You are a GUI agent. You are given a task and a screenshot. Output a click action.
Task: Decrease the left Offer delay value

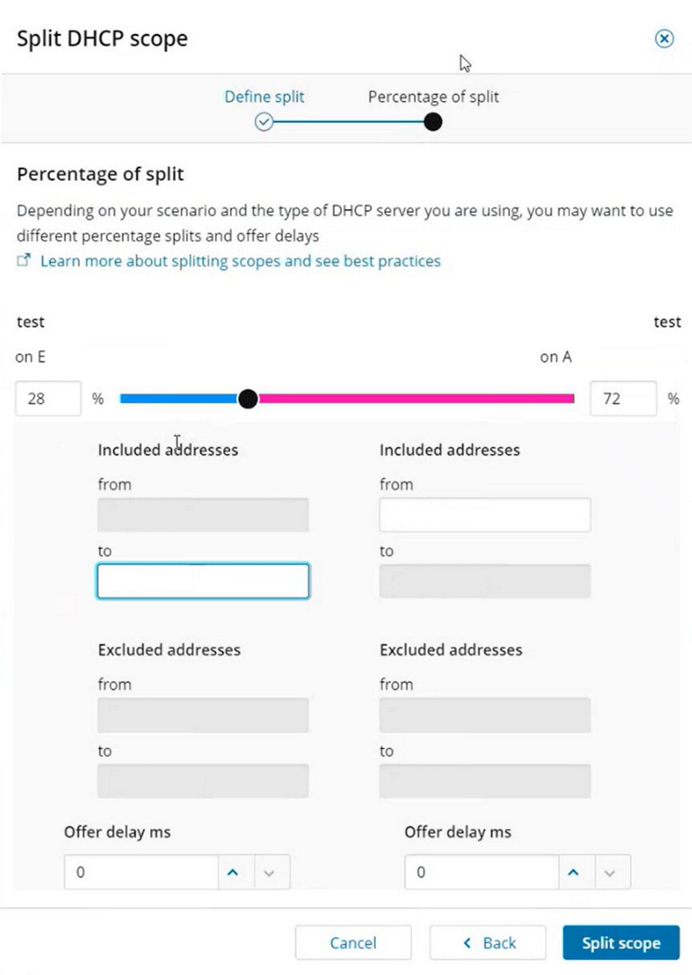pos(269,872)
